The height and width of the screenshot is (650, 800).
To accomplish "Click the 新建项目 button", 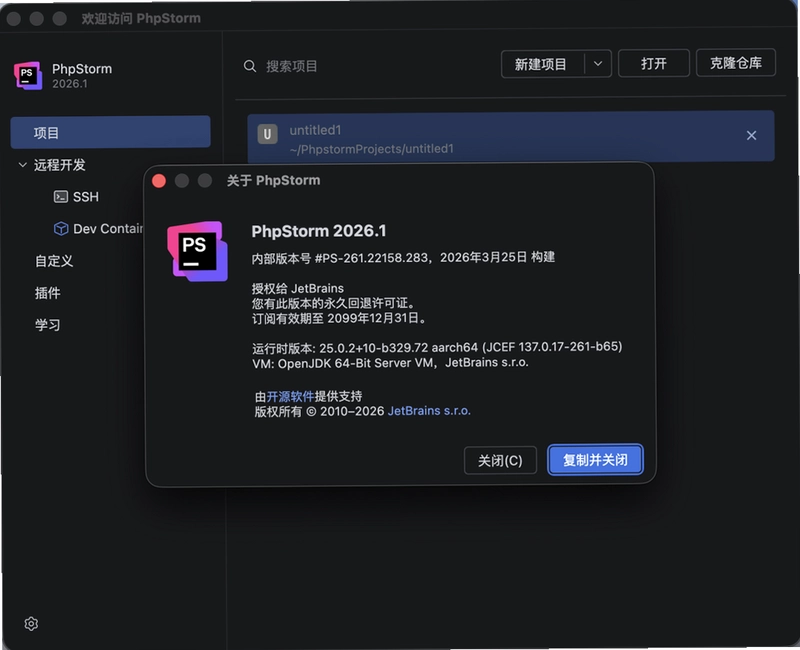I will coord(542,64).
